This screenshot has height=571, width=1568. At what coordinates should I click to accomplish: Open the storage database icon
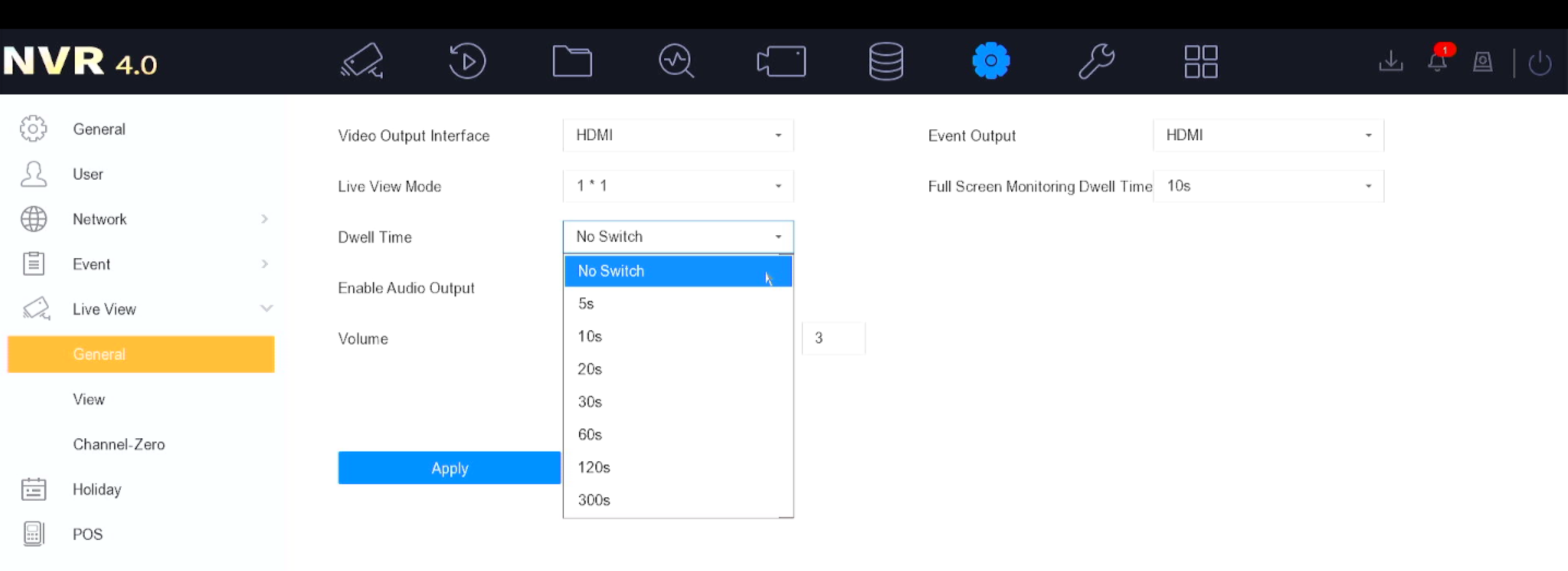(886, 61)
